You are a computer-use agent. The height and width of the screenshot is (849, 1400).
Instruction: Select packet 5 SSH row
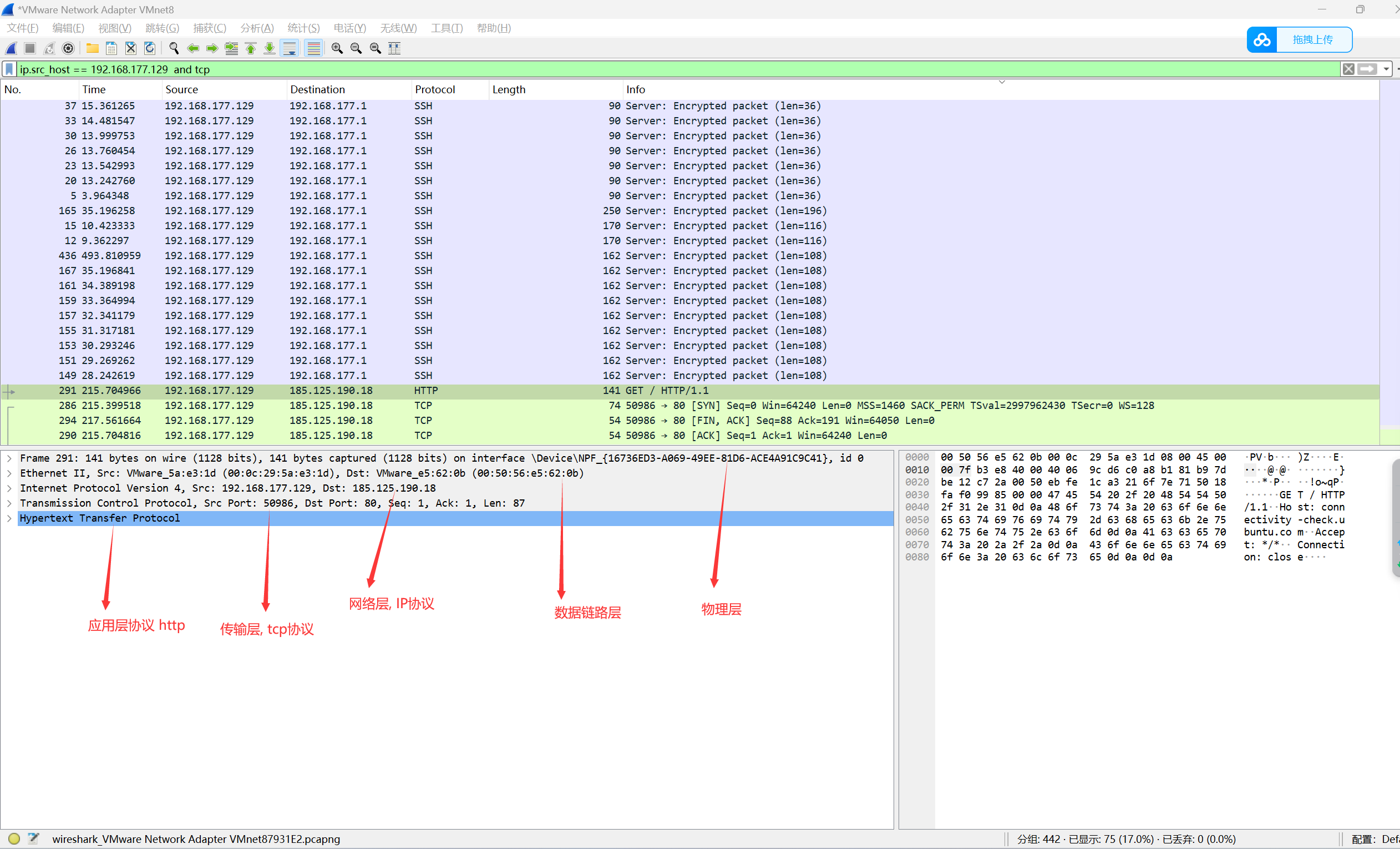click(690, 196)
